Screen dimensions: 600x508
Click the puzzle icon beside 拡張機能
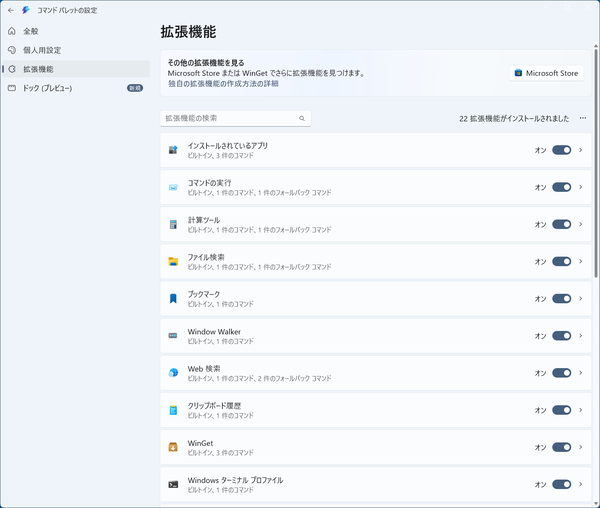coord(12,69)
